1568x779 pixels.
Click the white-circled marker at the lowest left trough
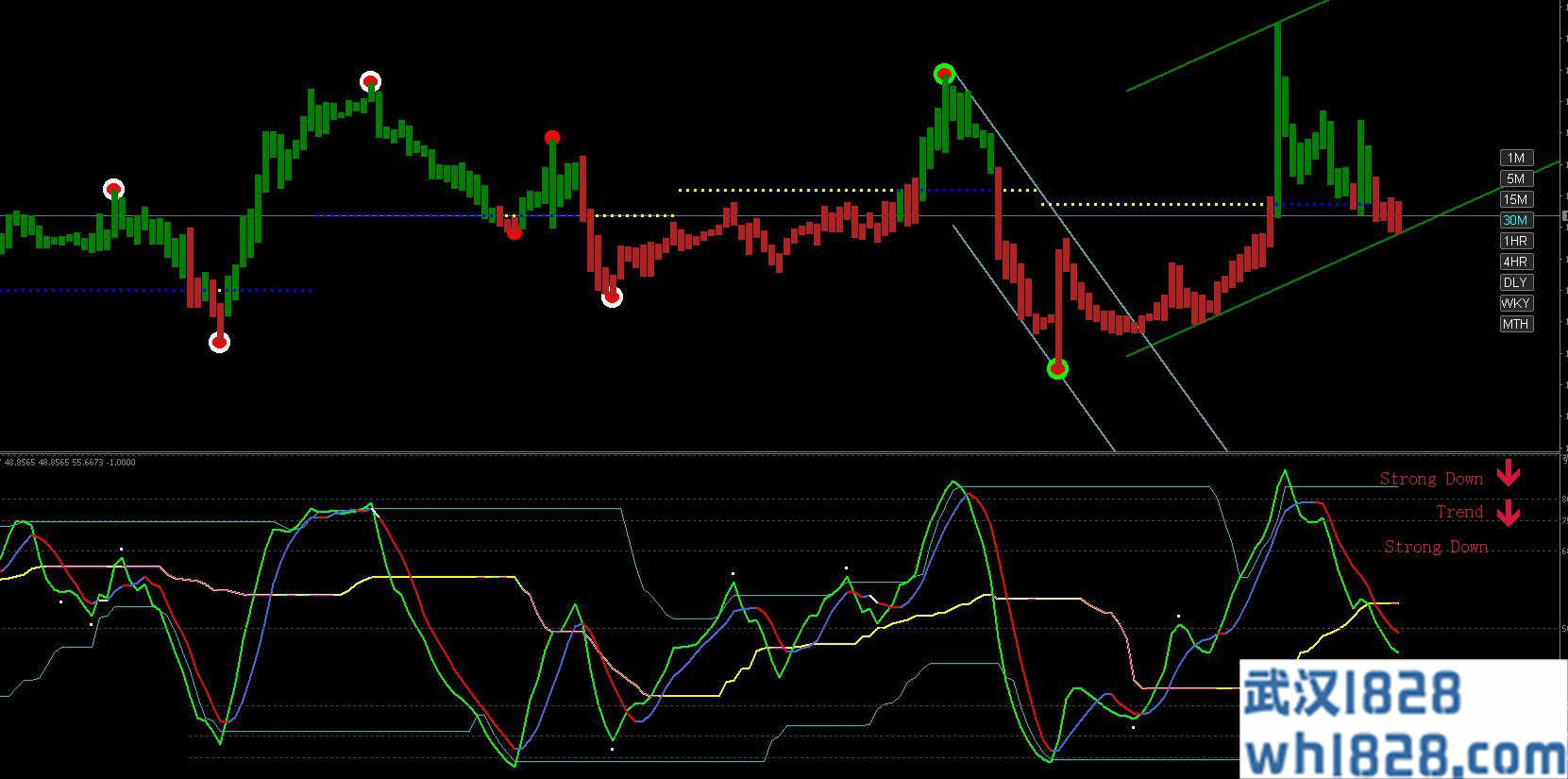[x=219, y=342]
